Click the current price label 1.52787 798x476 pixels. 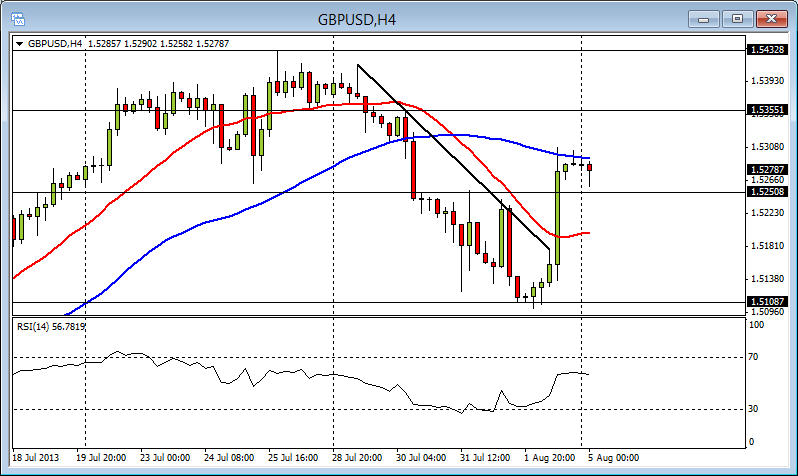pyautogui.click(x=768, y=170)
